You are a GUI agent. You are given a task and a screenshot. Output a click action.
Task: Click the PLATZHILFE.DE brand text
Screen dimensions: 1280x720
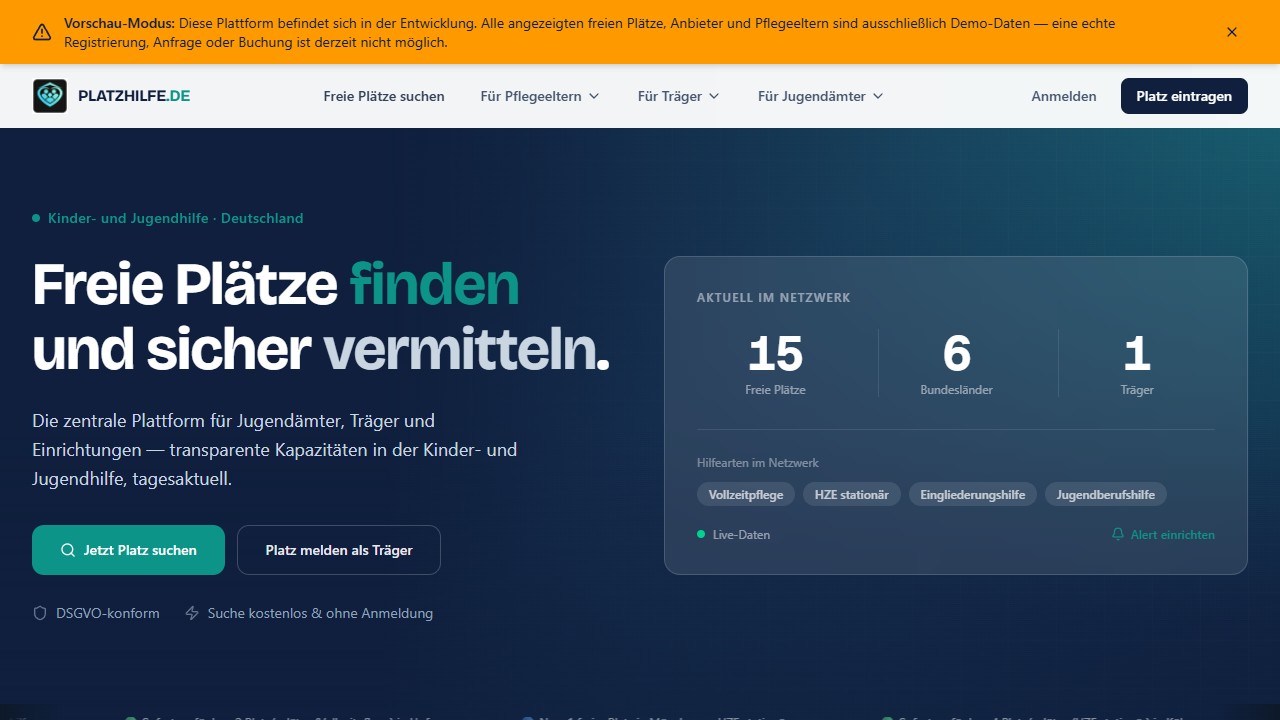click(134, 96)
